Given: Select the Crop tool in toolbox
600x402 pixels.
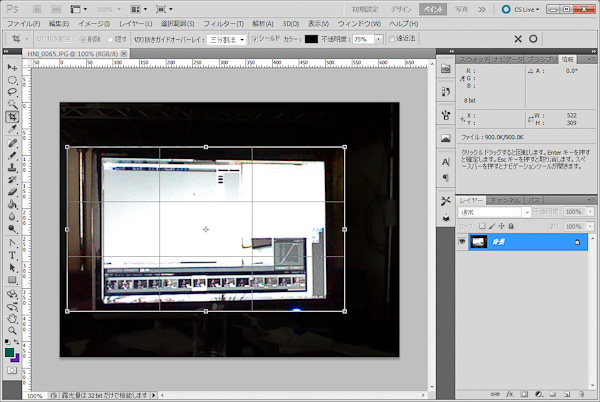Looking at the screenshot, I should point(12,116).
